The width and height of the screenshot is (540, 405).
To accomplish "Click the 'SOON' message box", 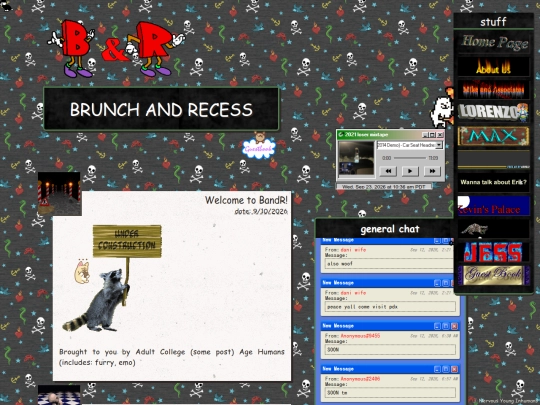I will coord(390,350).
